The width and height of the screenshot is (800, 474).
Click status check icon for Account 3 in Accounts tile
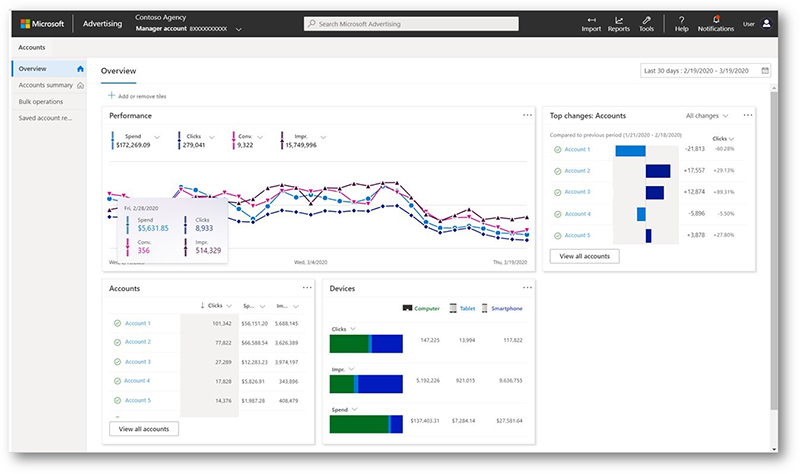(117, 362)
